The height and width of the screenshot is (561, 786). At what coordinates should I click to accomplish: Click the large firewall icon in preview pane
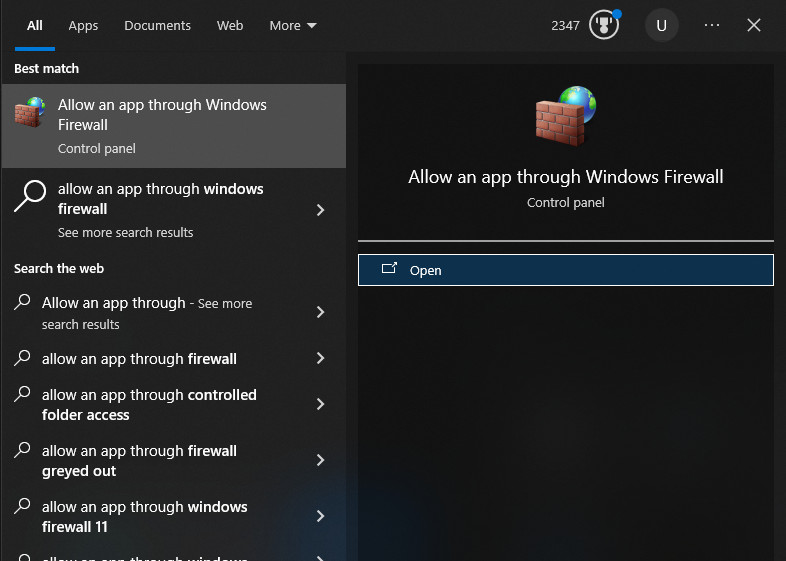565,117
